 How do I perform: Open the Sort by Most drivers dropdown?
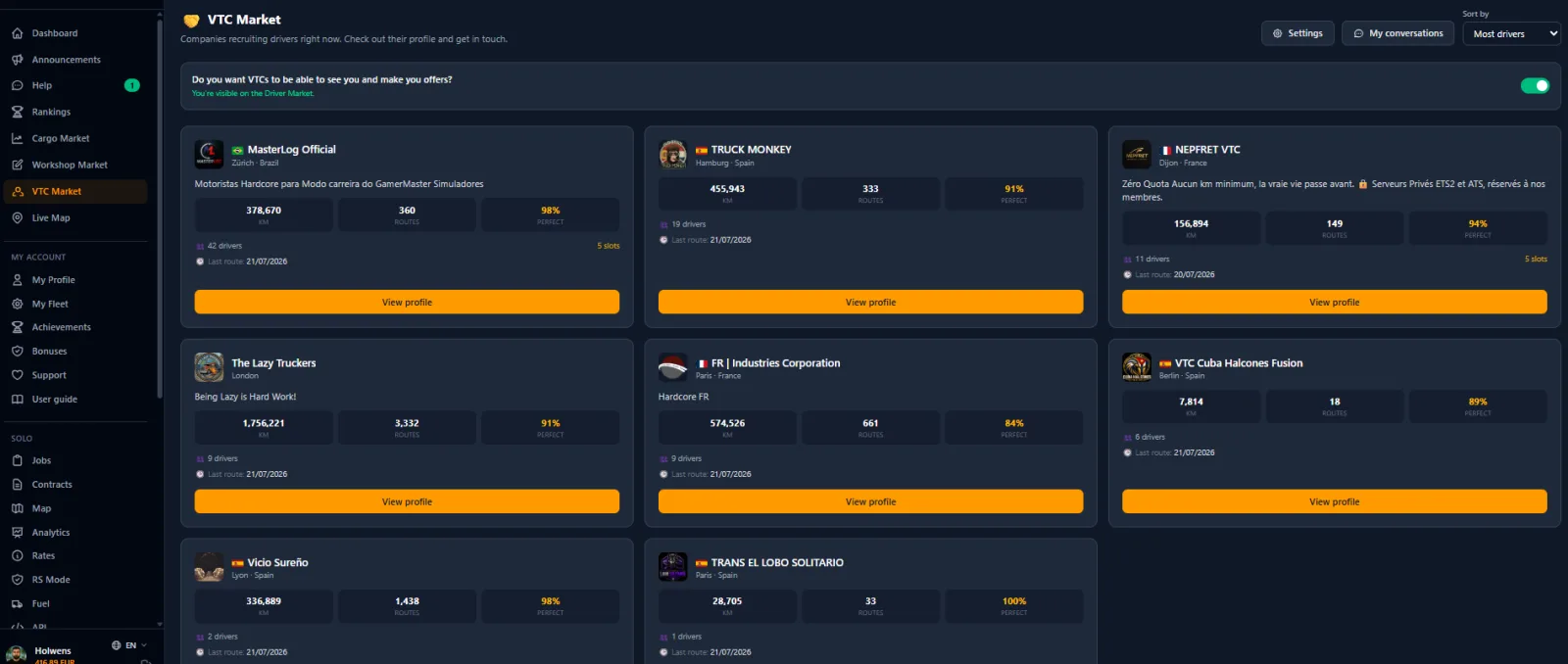tap(1511, 33)
